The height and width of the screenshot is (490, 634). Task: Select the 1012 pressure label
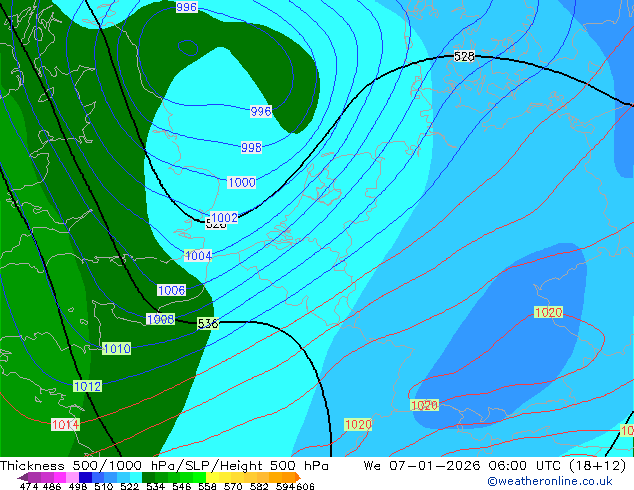87,386
